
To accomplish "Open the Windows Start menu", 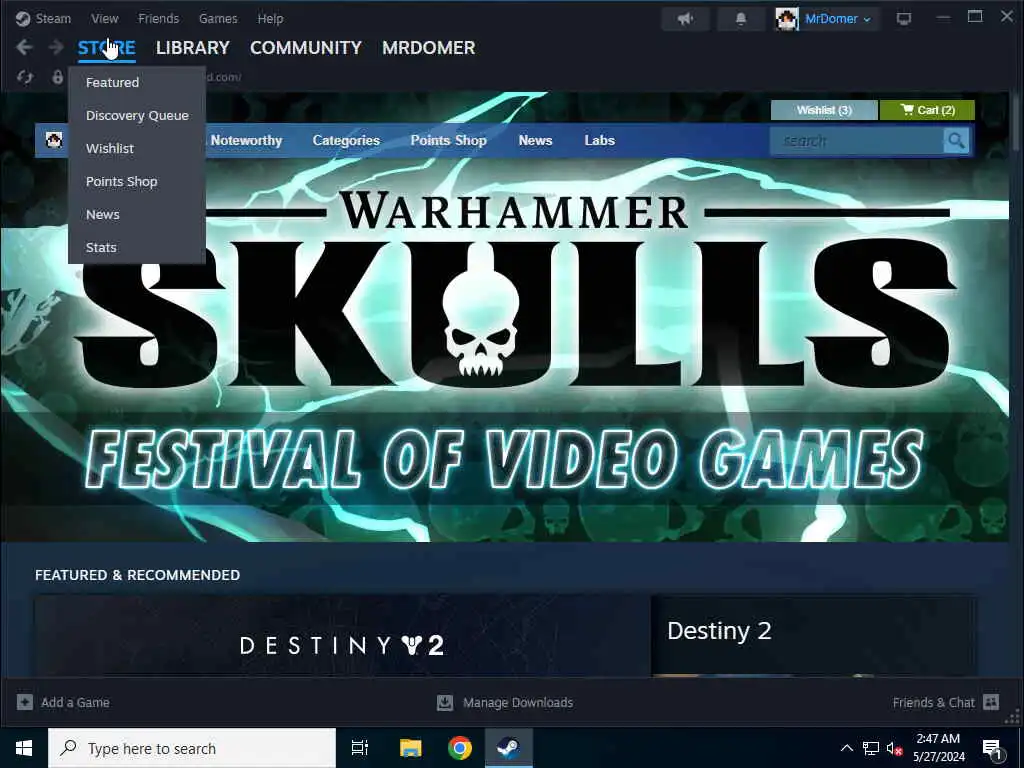I will click(x=24, y=748).
